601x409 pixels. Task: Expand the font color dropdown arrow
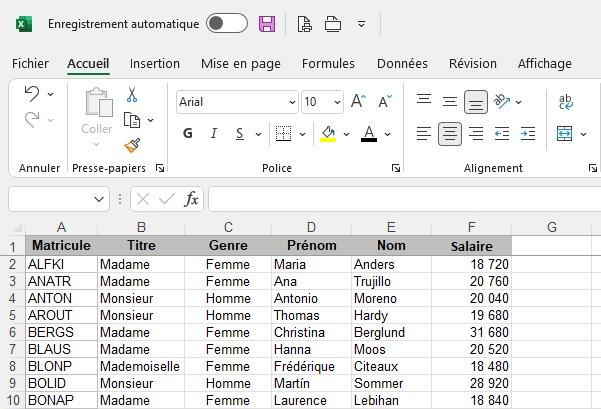coord(388,134)
